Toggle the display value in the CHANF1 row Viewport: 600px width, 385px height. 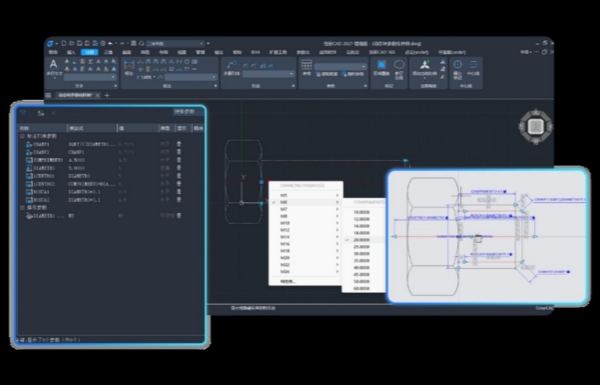point(179,144)
